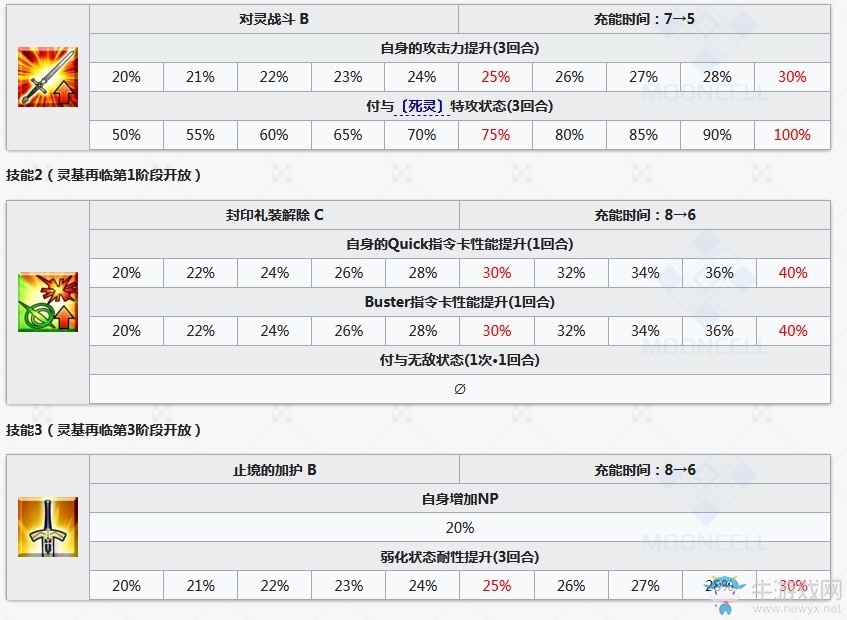This screenshot has width=847, height=620.
Task: Click the 20% NP gain cell
Action: (x=460, y=527)
